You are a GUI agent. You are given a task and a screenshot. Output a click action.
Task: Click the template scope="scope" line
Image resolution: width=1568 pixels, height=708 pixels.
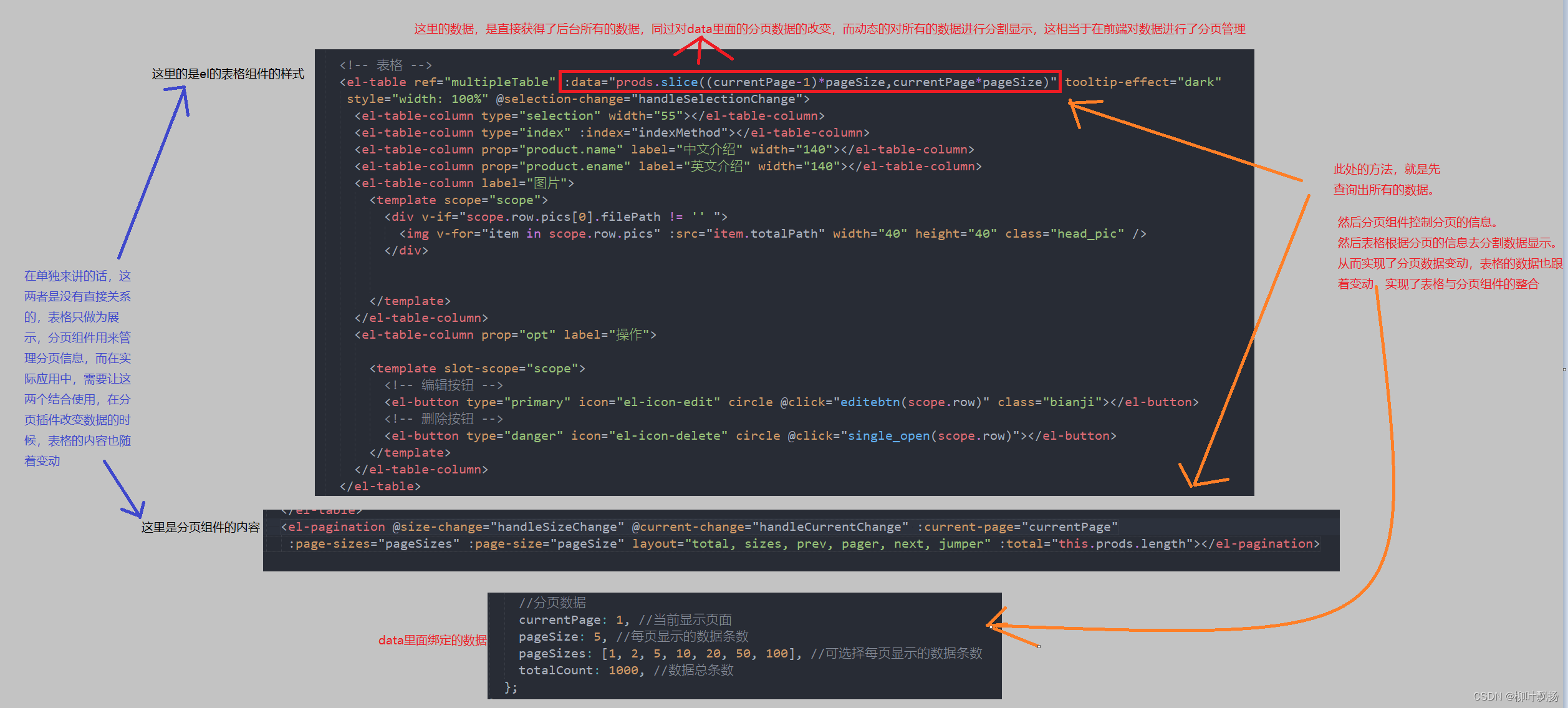(458, 200)
